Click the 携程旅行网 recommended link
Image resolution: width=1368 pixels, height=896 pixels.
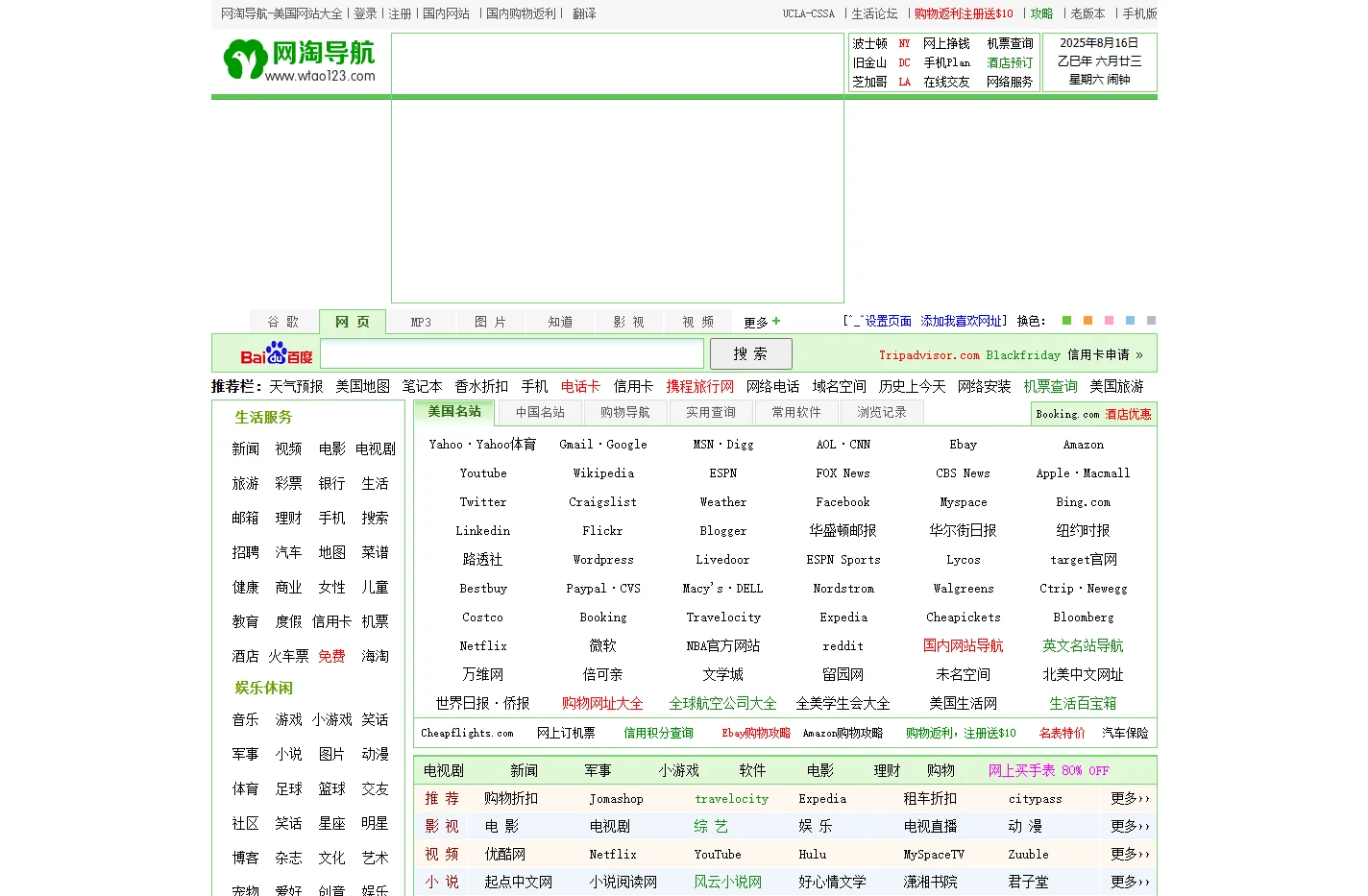[700, 386]
